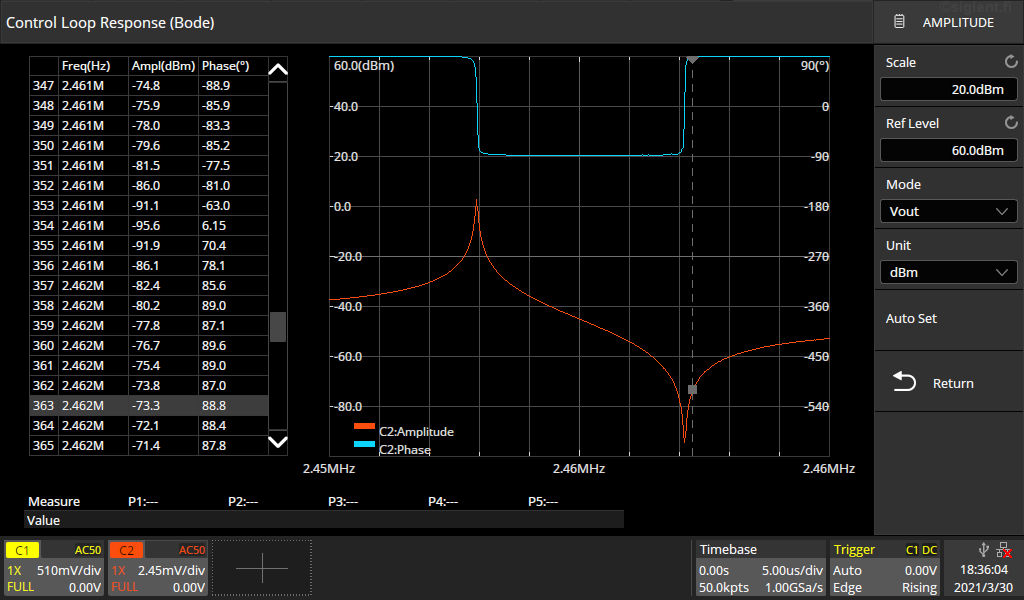The width and height of the screenshot is (1024, 600).
Task: Click the USB status icon
Action: point(984,550)
